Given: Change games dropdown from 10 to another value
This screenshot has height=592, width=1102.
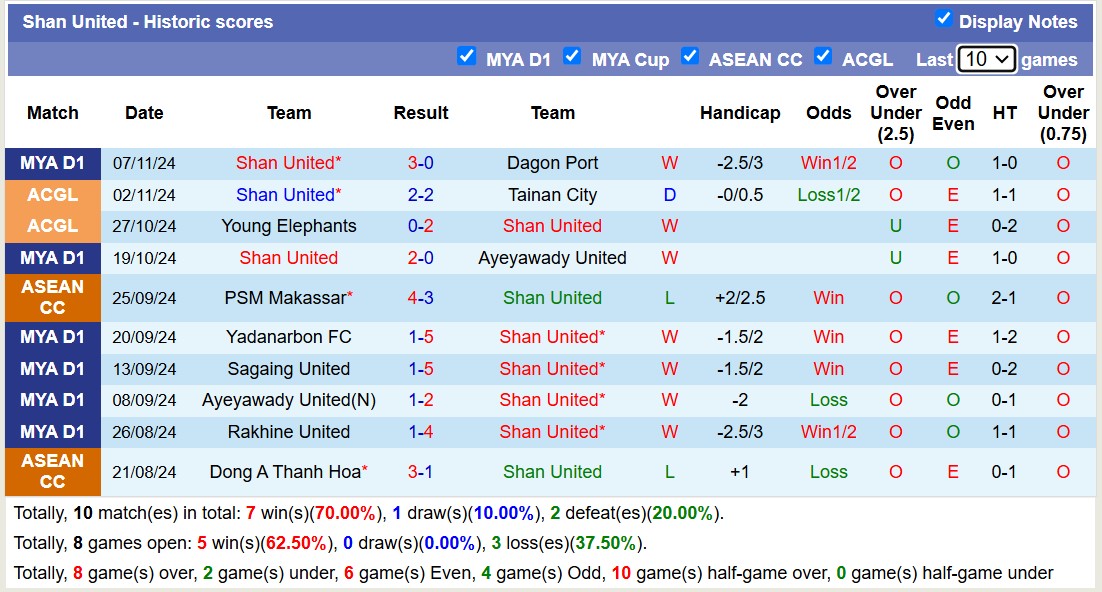Looking at the screenshot, I should (x=986, y=59).
